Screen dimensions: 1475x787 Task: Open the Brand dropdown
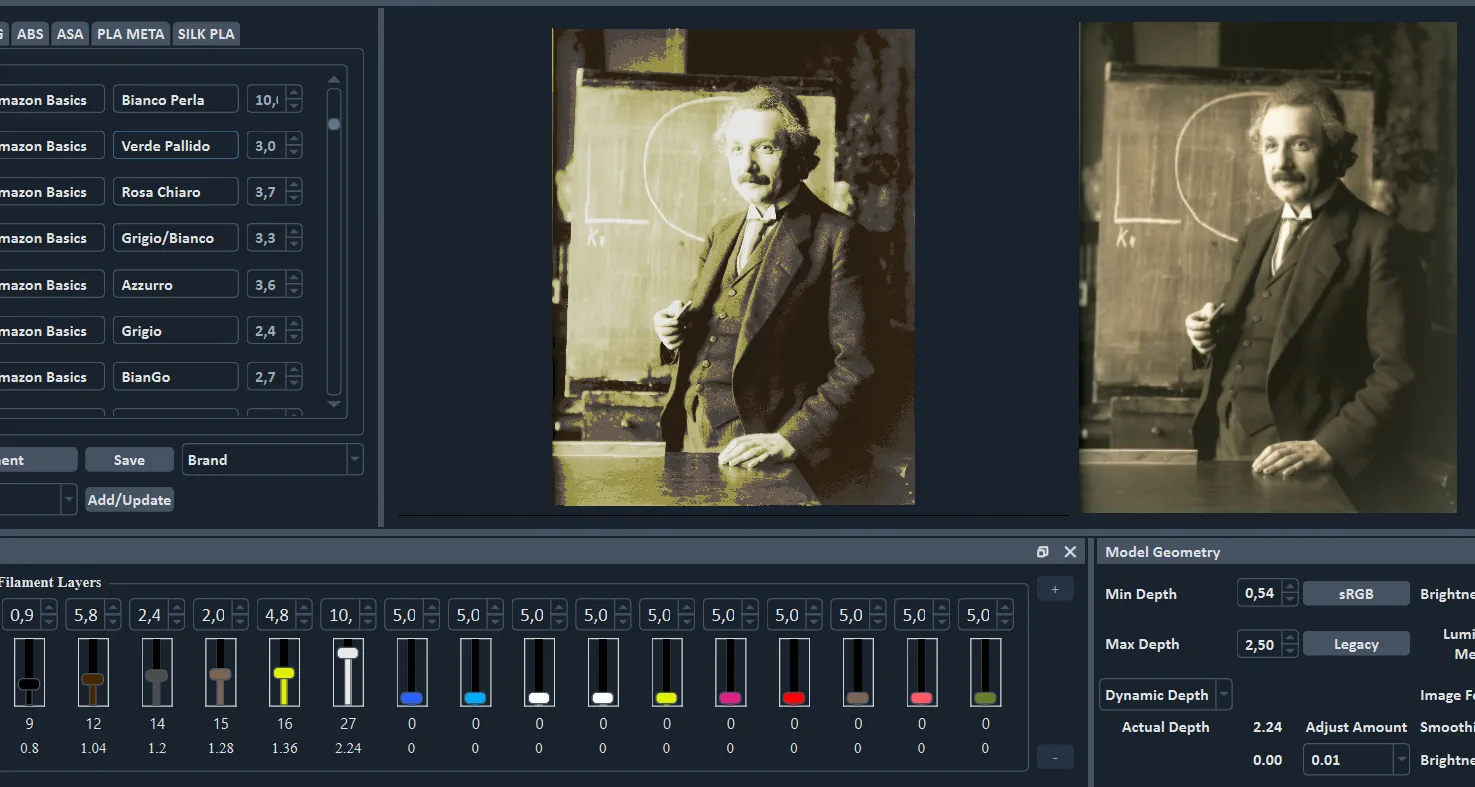(x=272, y=460)
